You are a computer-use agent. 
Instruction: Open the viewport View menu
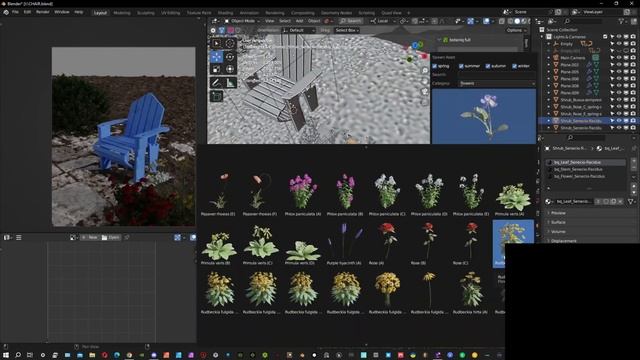(269, 21)
